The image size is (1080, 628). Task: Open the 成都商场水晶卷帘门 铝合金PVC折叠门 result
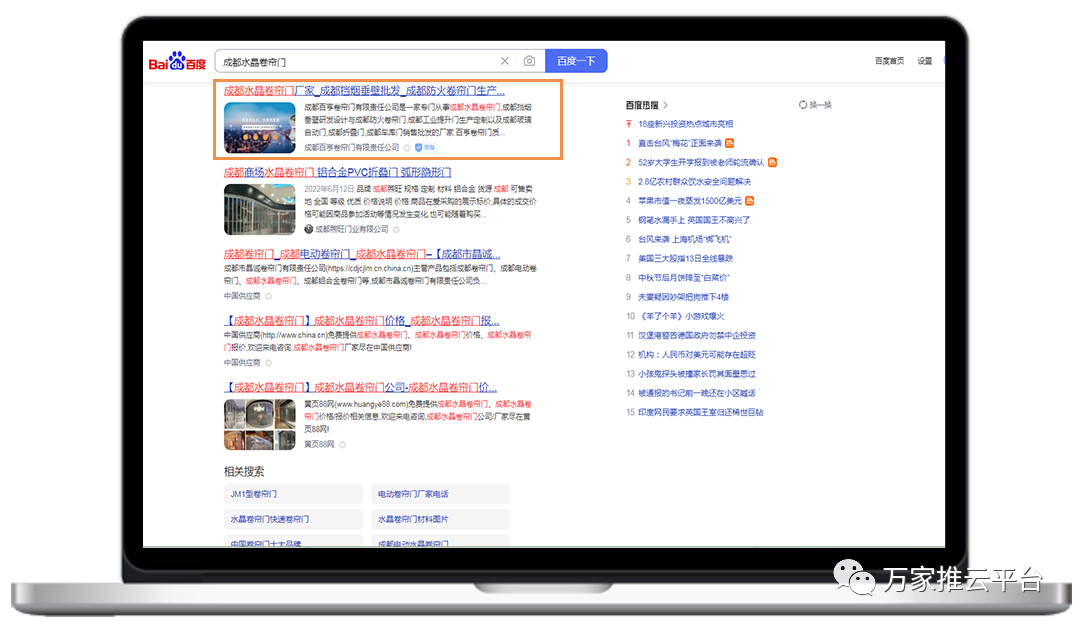point(337,172)
